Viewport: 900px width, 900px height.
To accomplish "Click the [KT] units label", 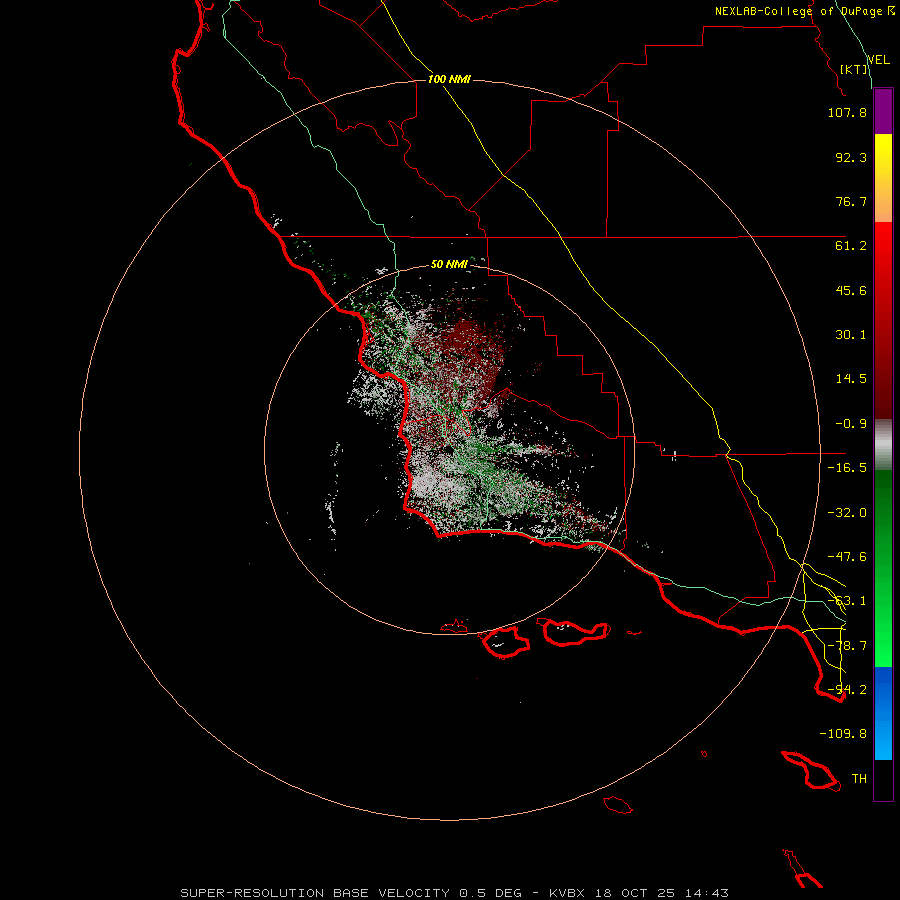I will click(854, 69).
